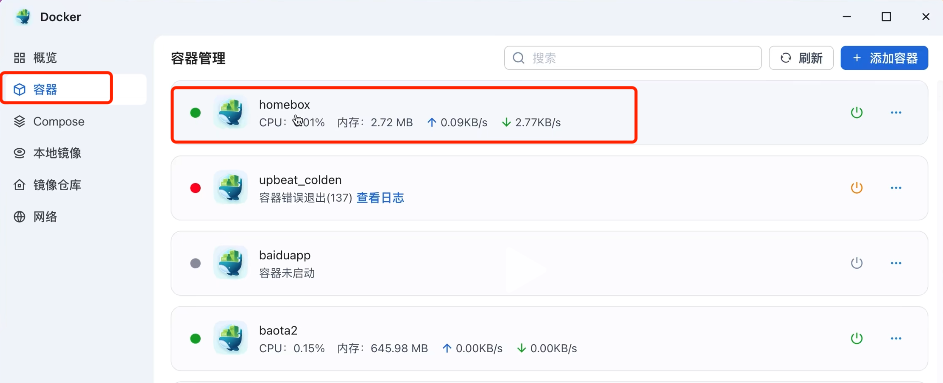Toggle power for baota2 container
Viewport: 943px width, 383px height.
point(856,339)
